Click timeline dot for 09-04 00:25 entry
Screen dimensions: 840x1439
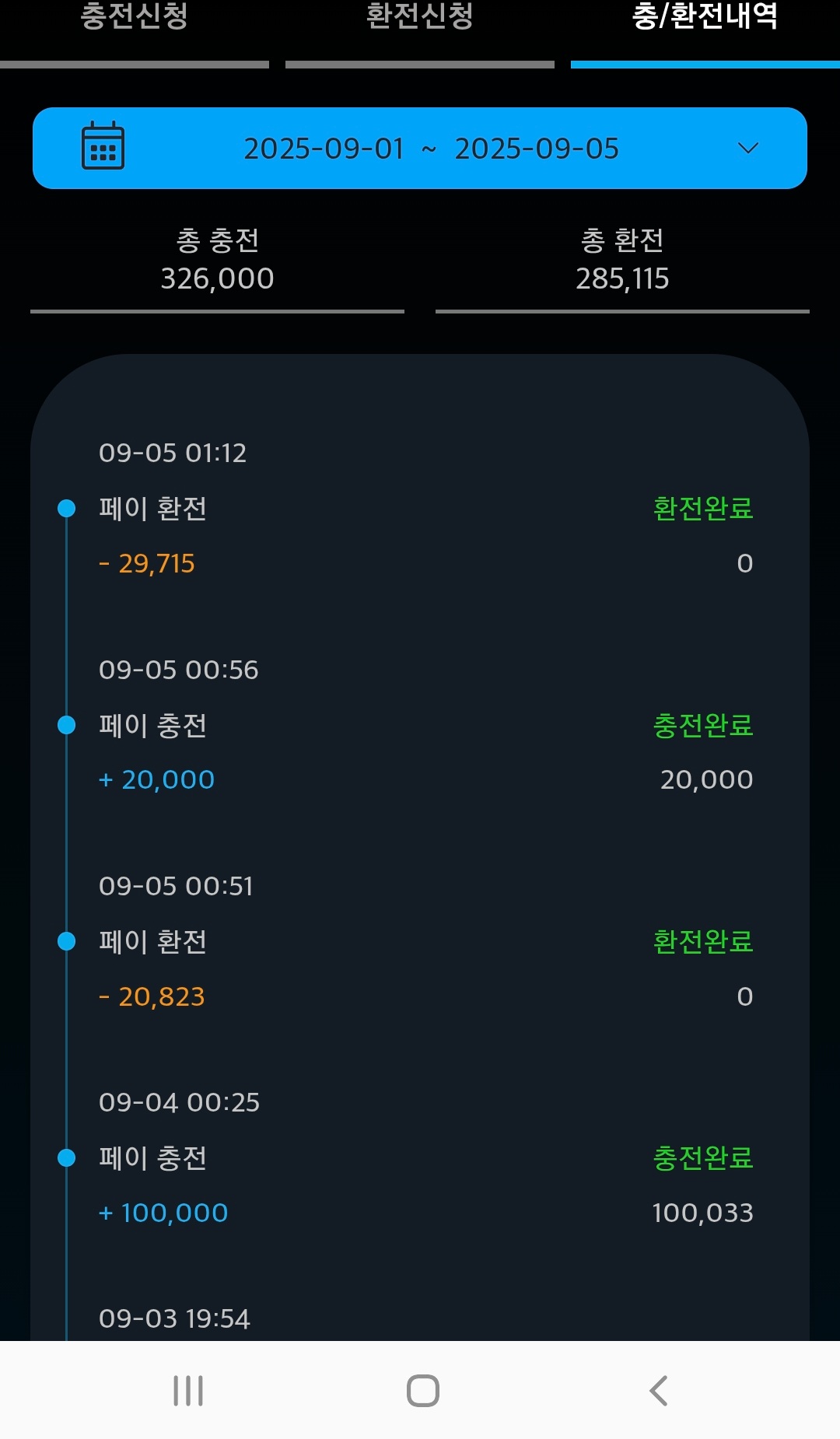67,1158
